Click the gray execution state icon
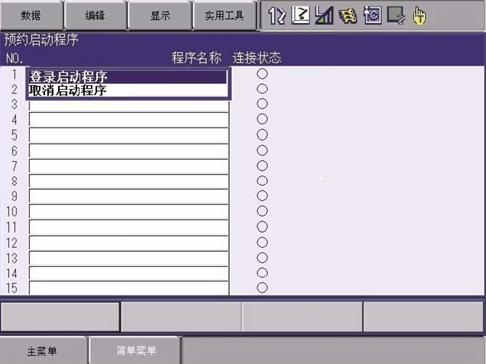The height and width of the screenshot is (364, 486). point(396,15)
